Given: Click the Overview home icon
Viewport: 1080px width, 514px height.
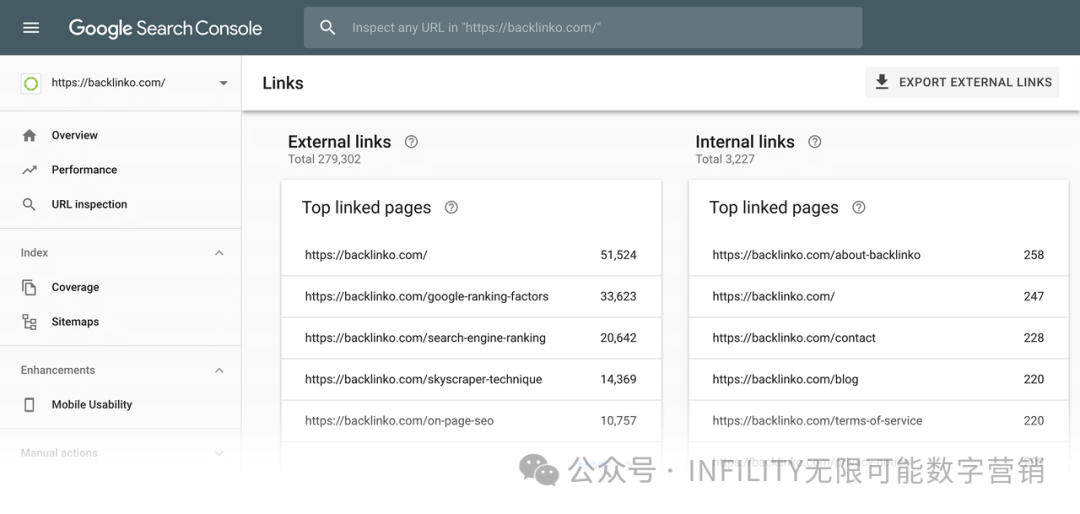Looking at the screenshot, I should click(29, 135).
